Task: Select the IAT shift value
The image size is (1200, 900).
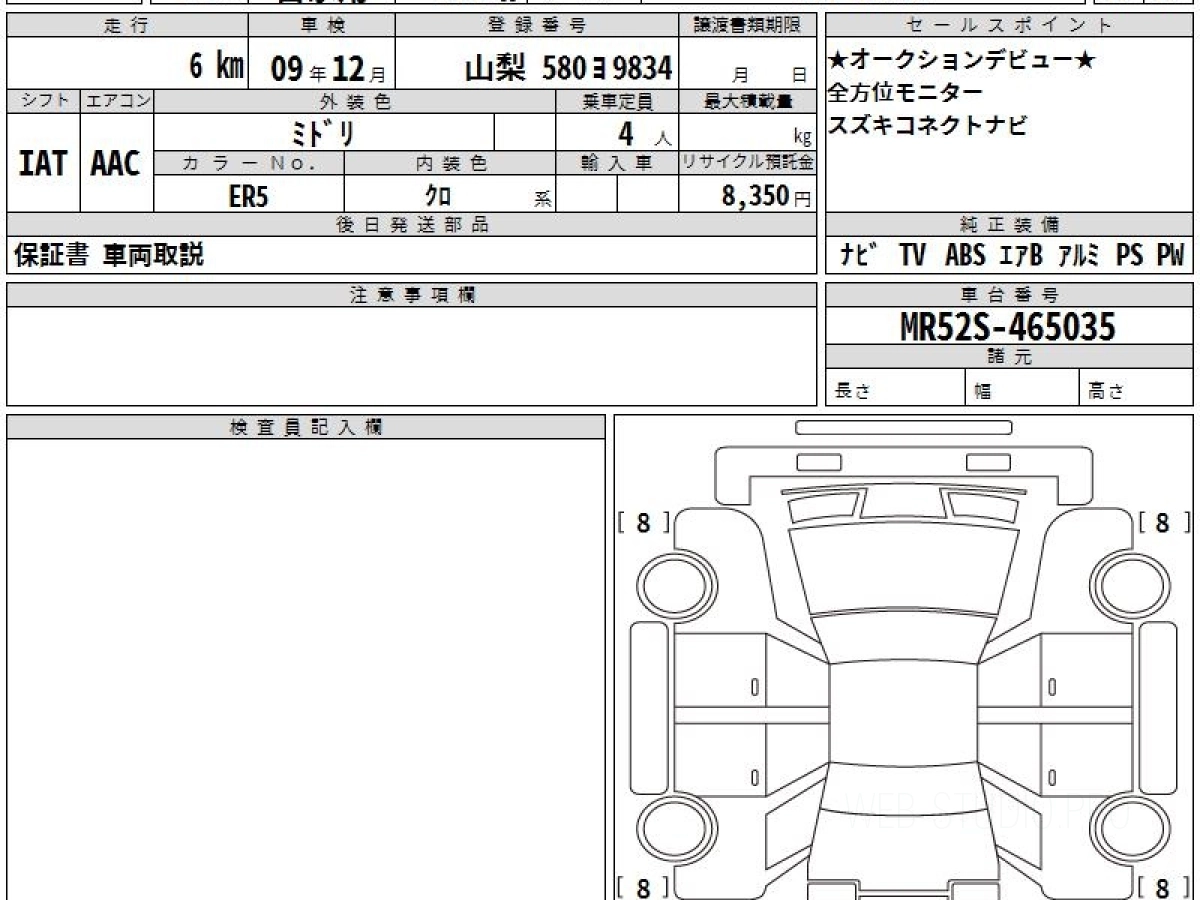Action: (x=43, y=164)
